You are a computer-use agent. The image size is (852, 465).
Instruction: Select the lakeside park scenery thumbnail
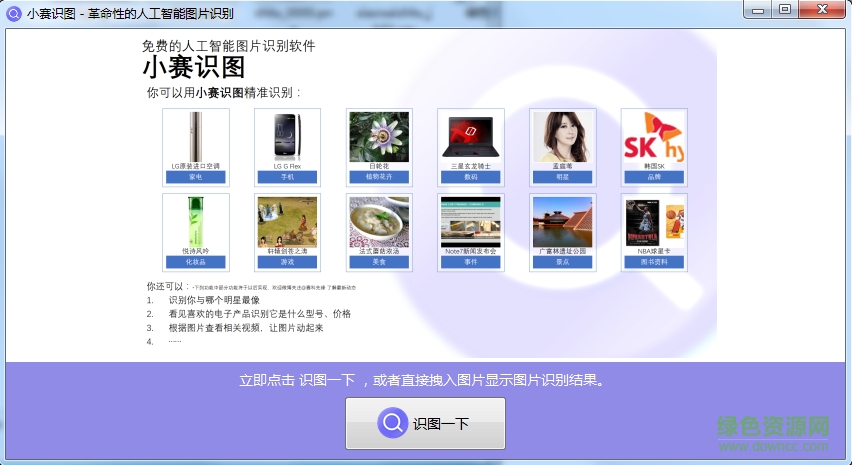click(x=562, y=222)
